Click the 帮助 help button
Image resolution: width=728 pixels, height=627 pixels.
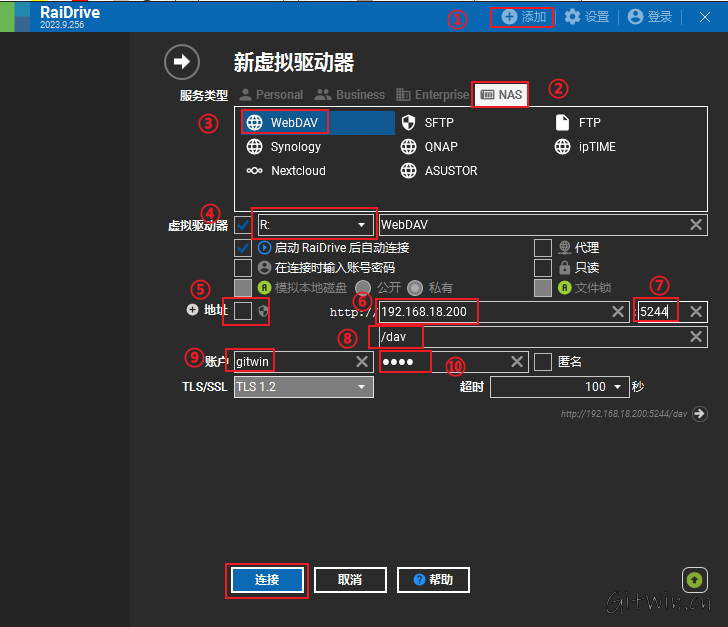[433, 580]
